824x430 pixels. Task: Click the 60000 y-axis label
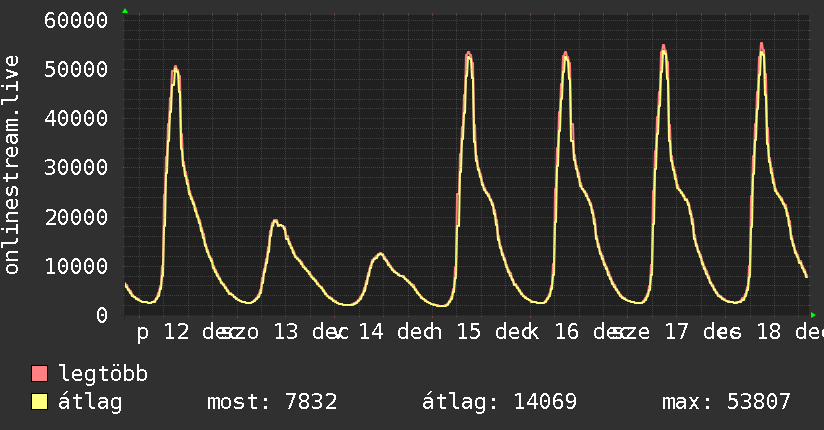coord(76,20)
